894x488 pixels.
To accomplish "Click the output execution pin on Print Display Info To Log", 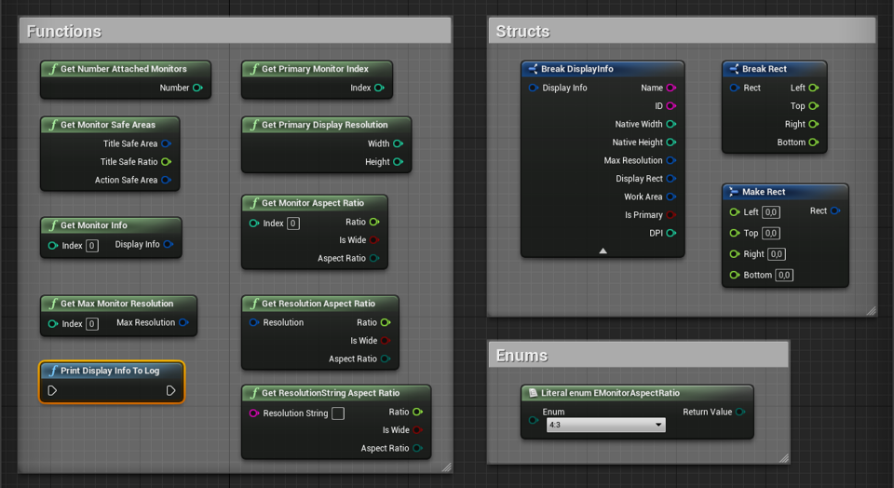I will (x=170, y=391).
